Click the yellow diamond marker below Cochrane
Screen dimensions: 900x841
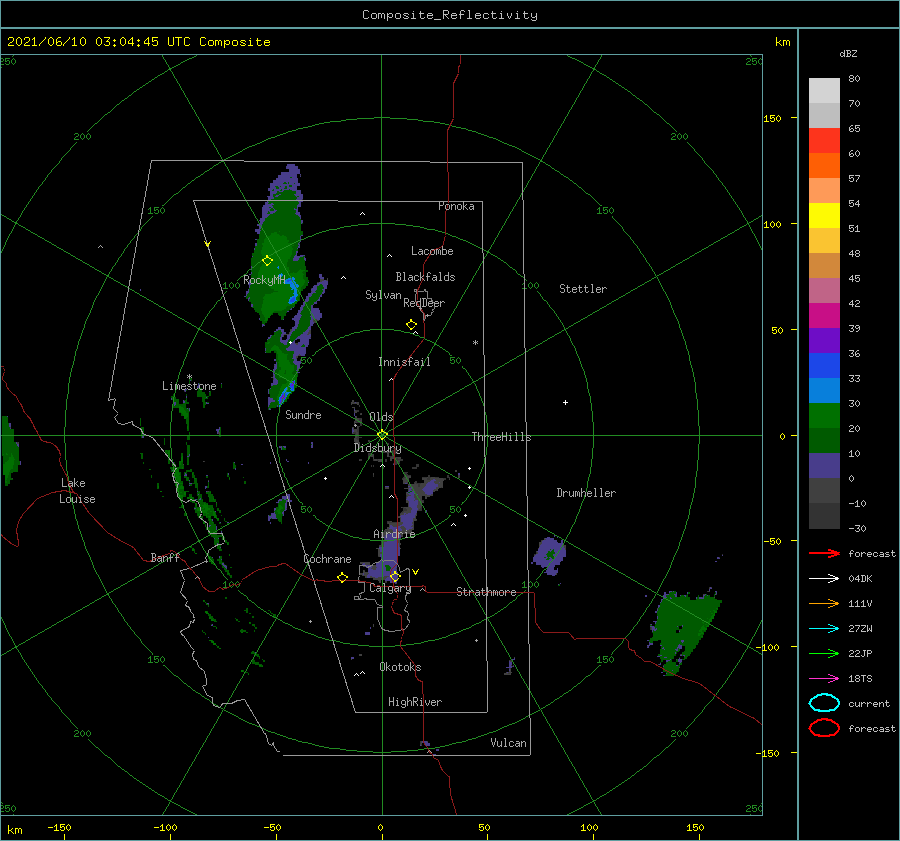pos(343,577)
